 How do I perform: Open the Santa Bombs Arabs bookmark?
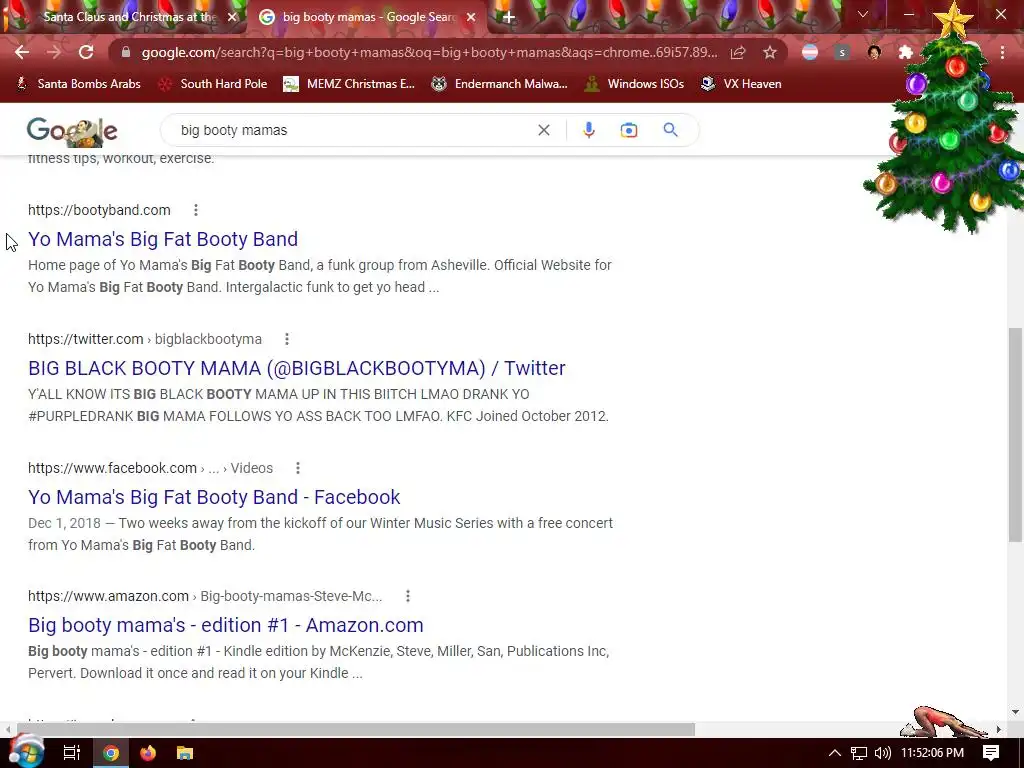point(77,84)
